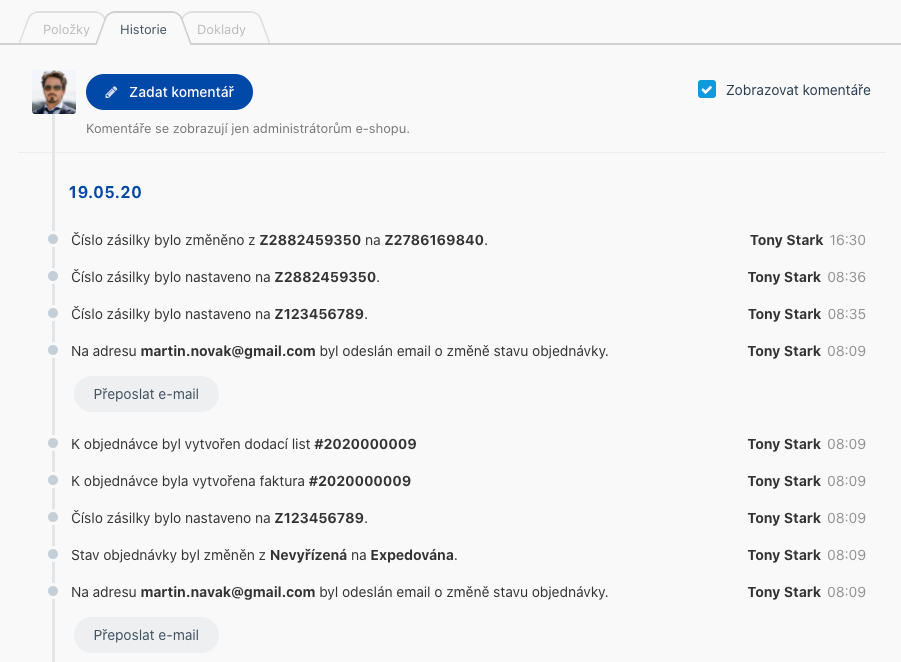Click the timeline dot for the 08:36 entry
The image size is (901, 662).
53,276
